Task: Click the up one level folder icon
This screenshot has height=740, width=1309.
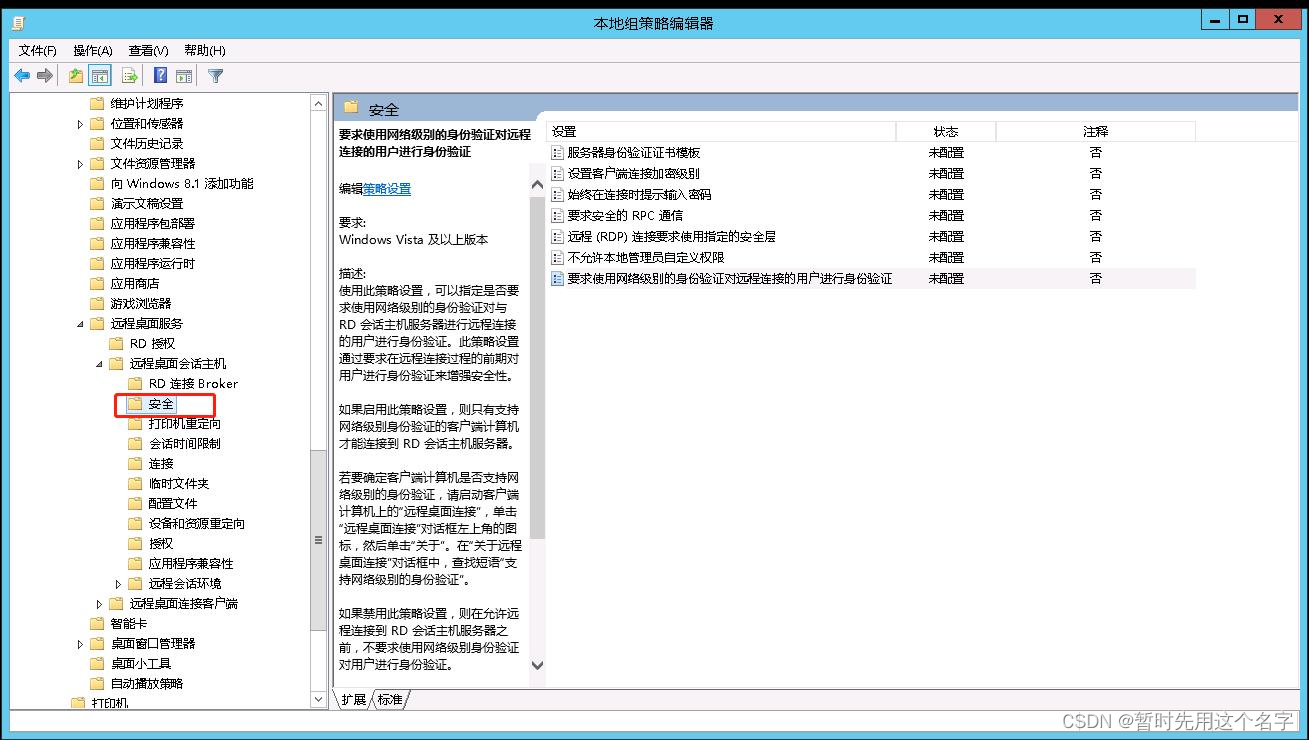Action: 74,75
